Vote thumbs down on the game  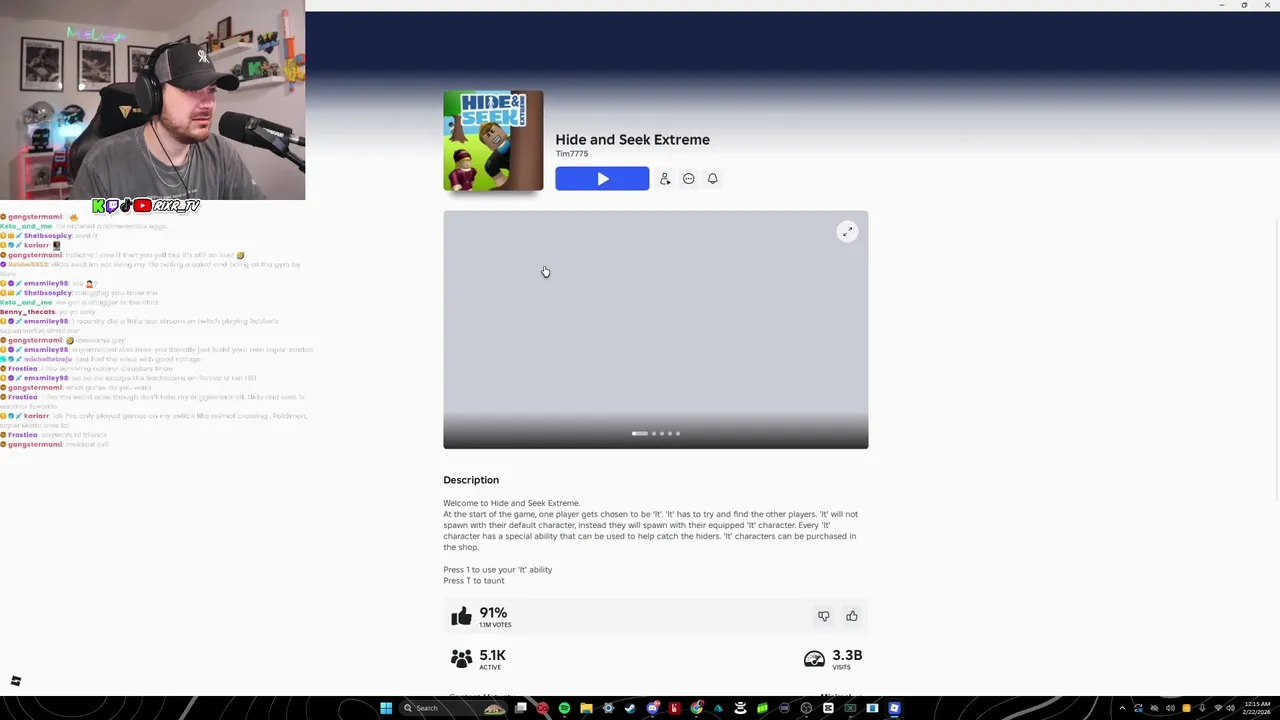tap(824, 616)
